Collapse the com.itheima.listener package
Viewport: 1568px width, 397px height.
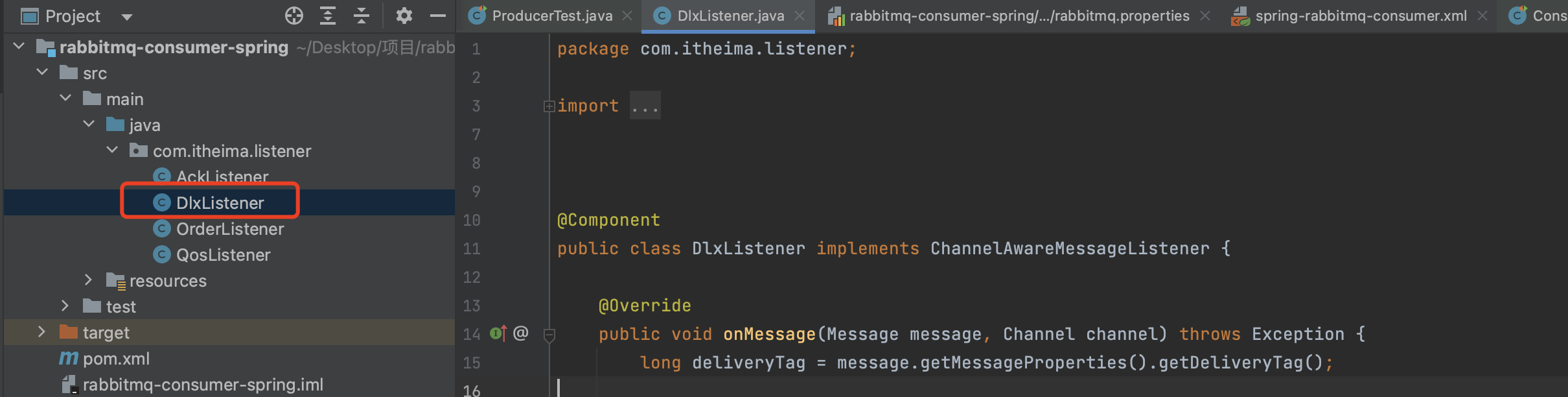click(x=112, y=150)
